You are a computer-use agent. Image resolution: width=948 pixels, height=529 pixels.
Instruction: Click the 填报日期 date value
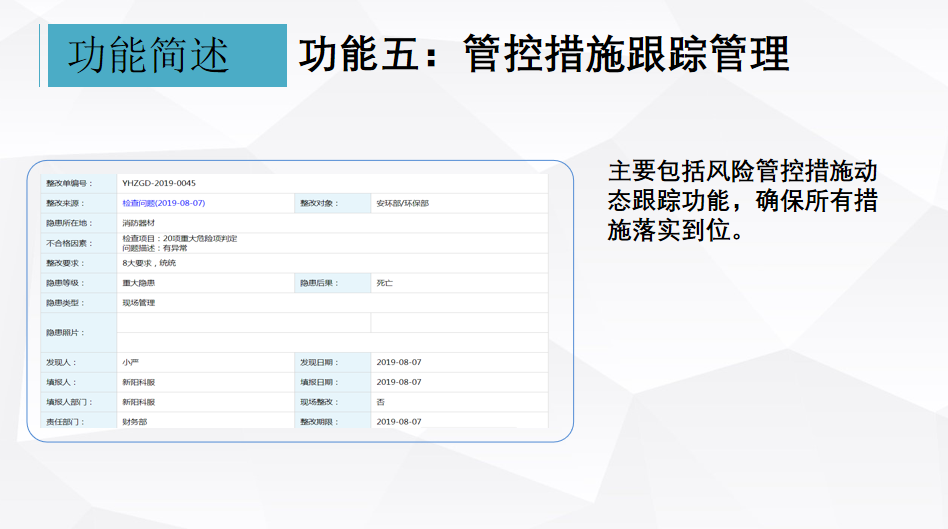click(399, 382)
